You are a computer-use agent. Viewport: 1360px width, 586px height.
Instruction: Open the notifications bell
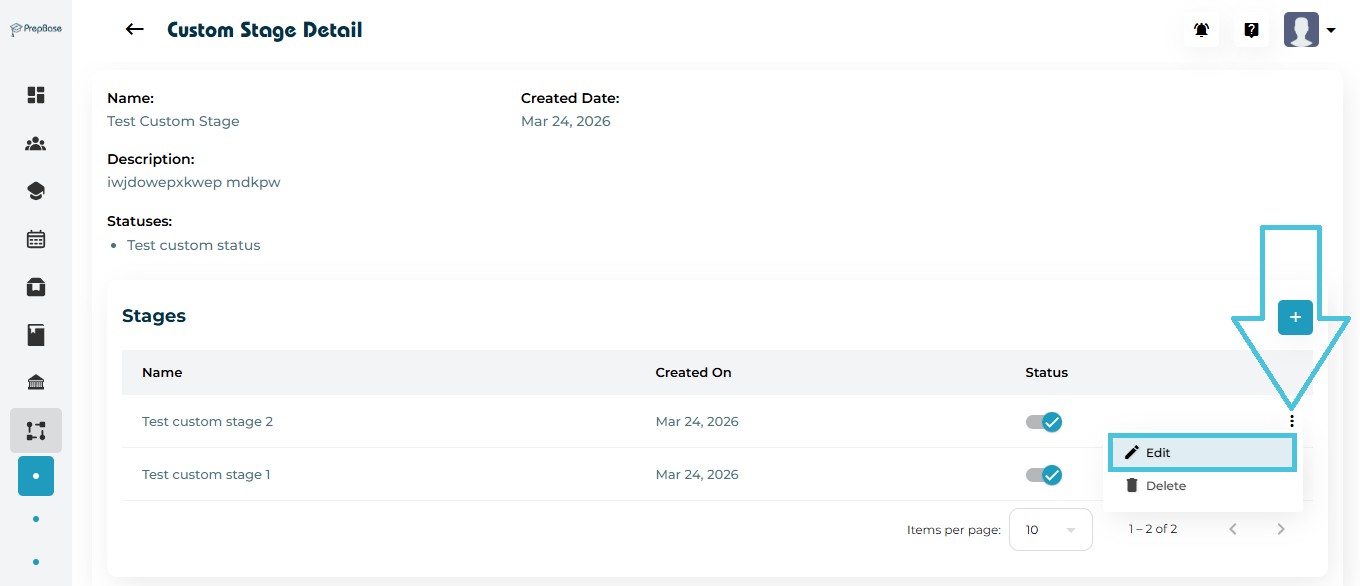1201,30
